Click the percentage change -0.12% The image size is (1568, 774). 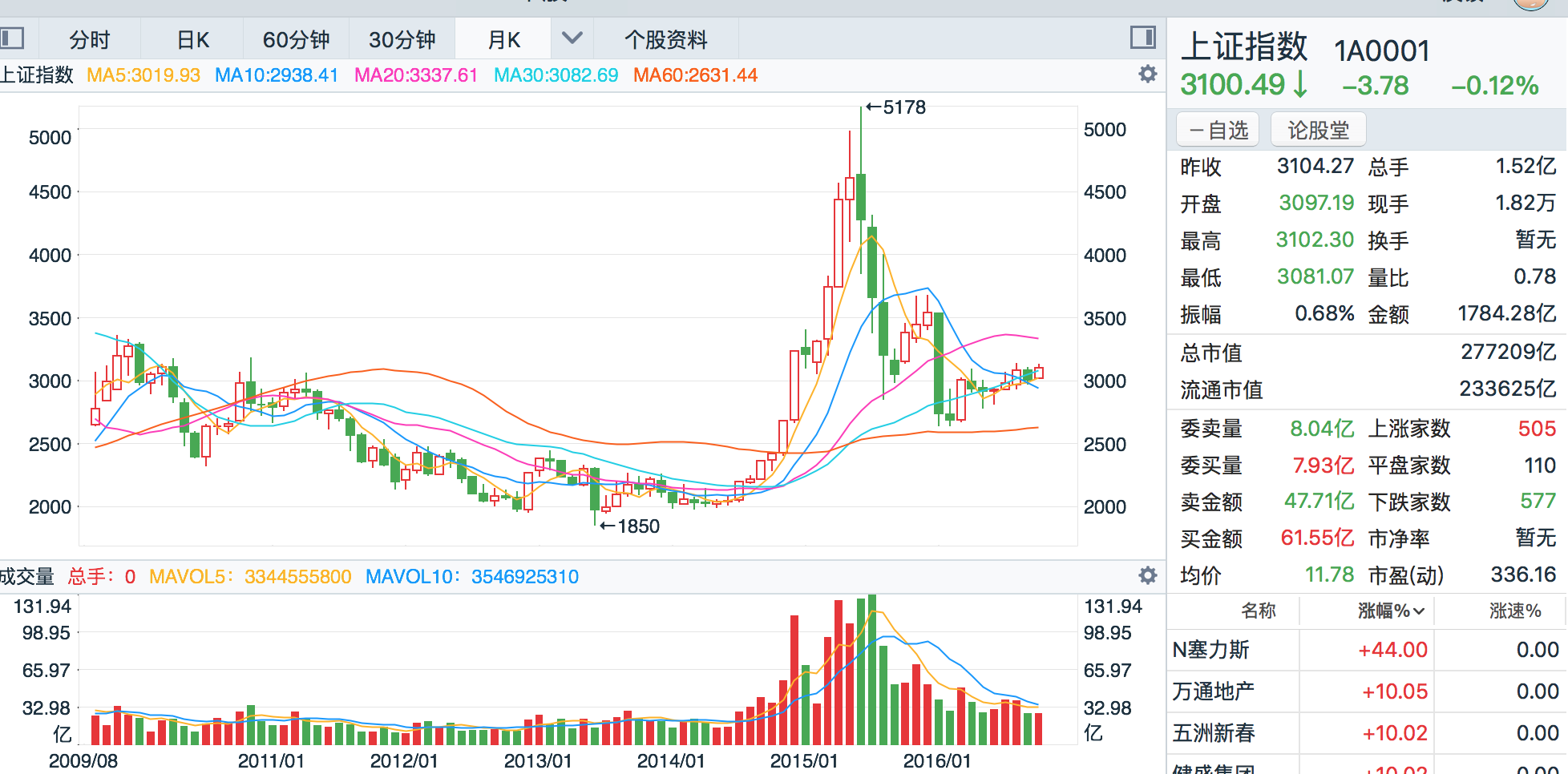(x=1495, y=86)
